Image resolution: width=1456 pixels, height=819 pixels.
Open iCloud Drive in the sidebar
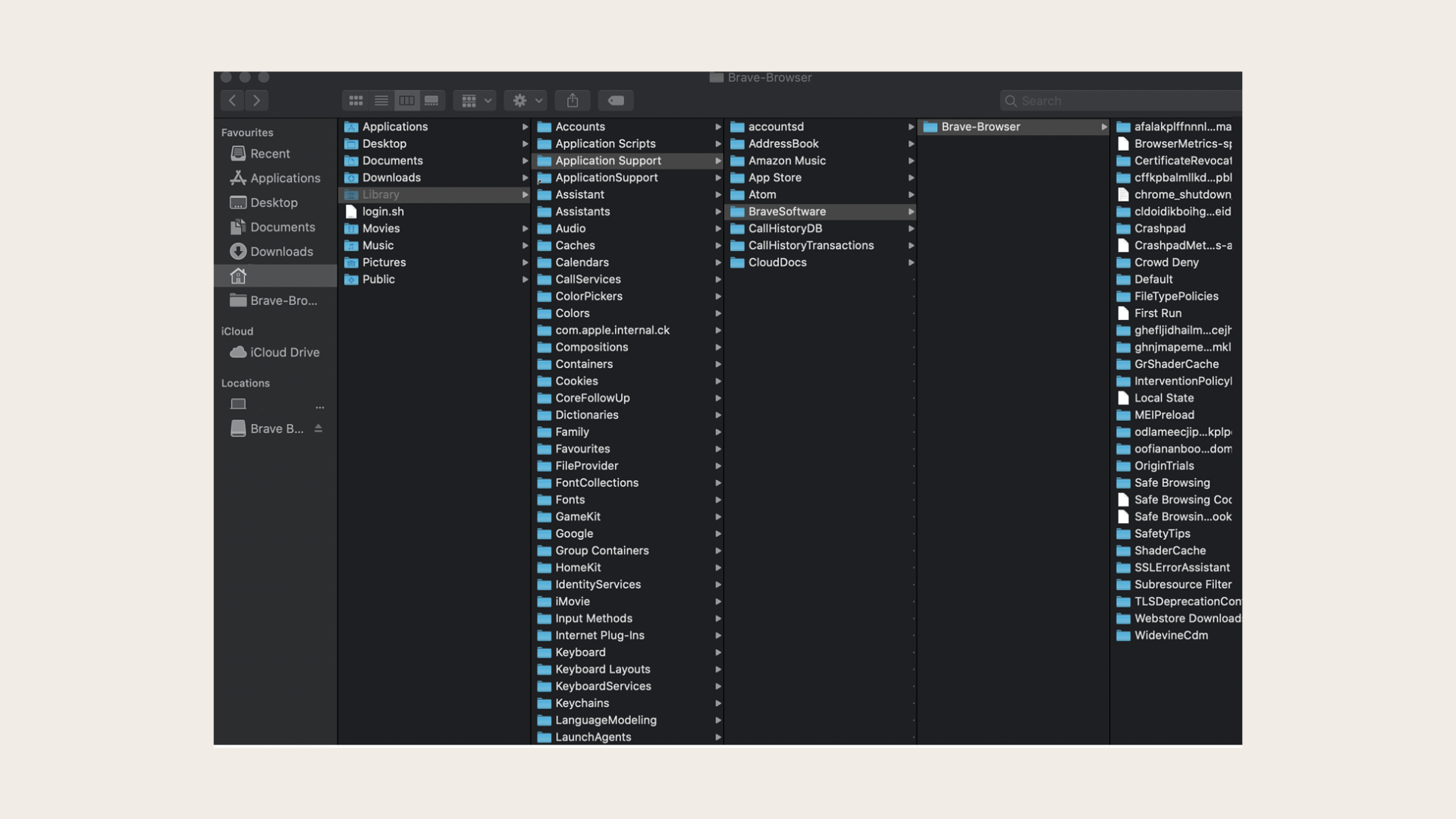coord(275,352)
